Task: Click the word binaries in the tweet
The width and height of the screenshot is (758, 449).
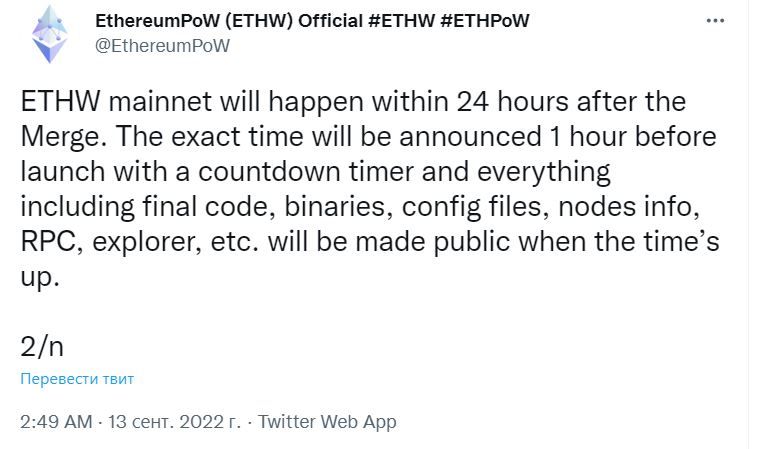Action: coord(334,207)
